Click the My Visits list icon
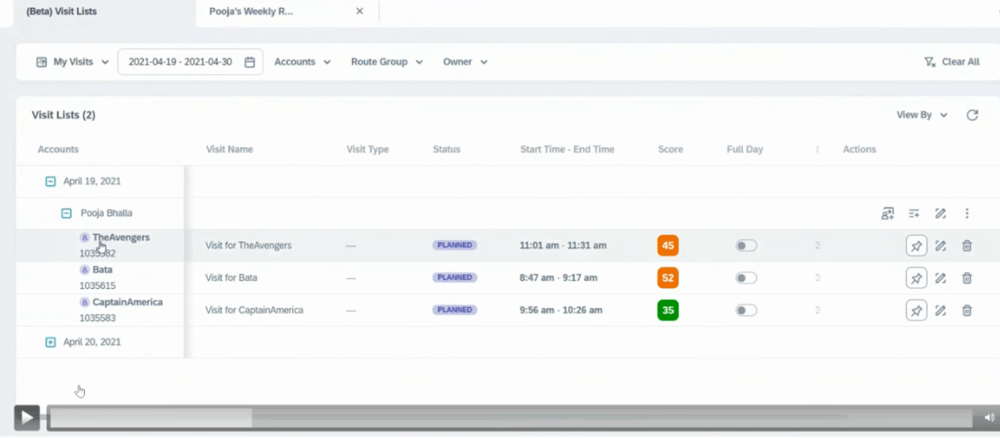 (41, 62)
